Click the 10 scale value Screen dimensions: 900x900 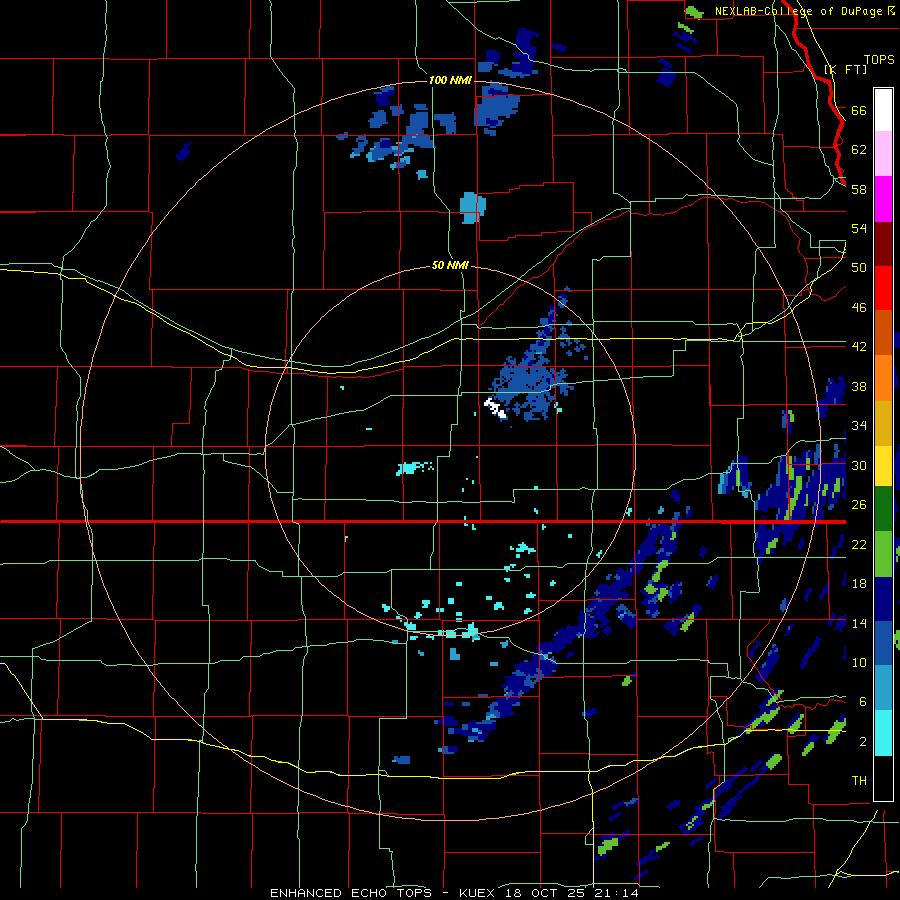point(859,663)
